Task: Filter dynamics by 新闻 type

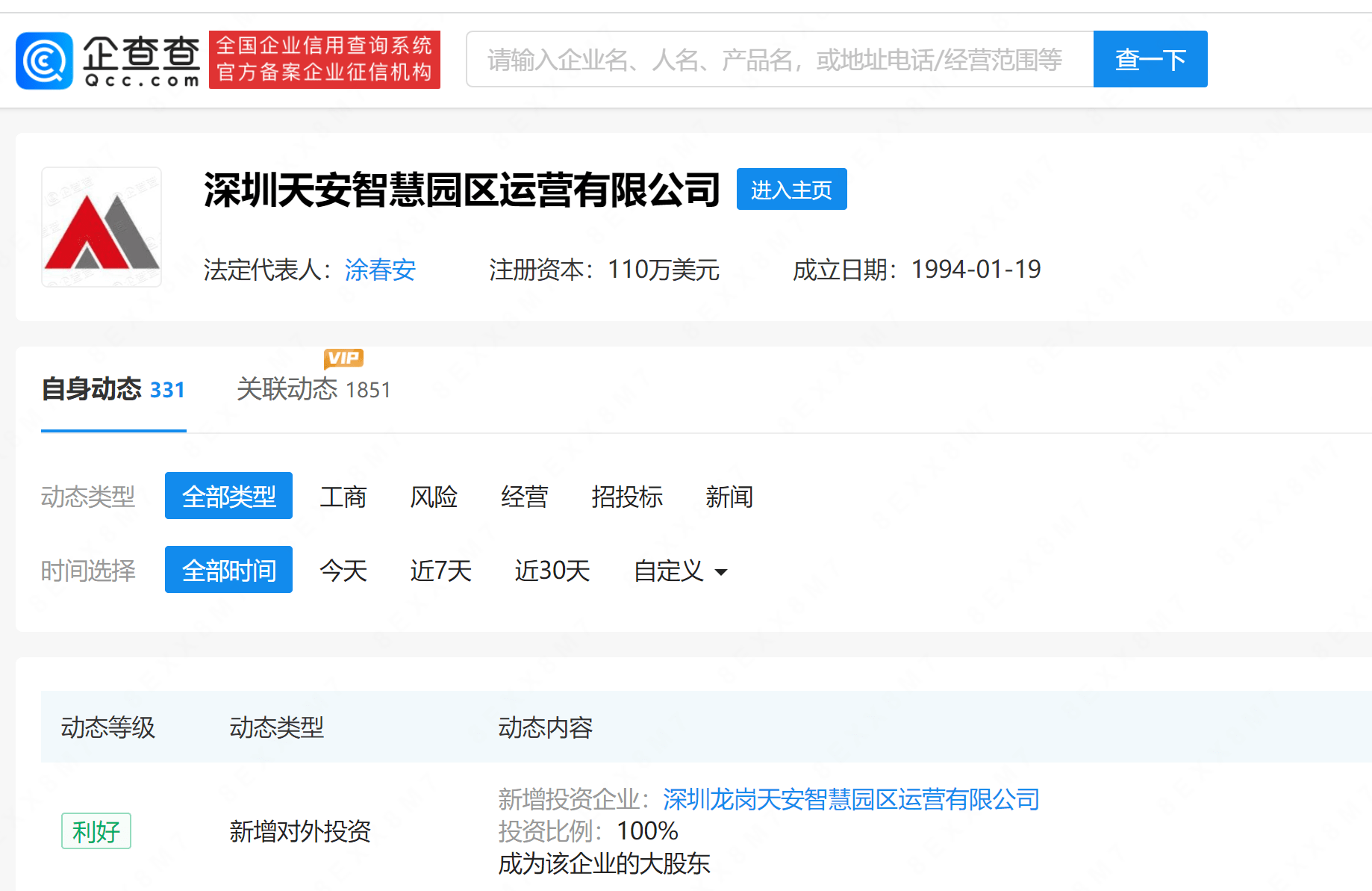Action: tap(729, 497)
